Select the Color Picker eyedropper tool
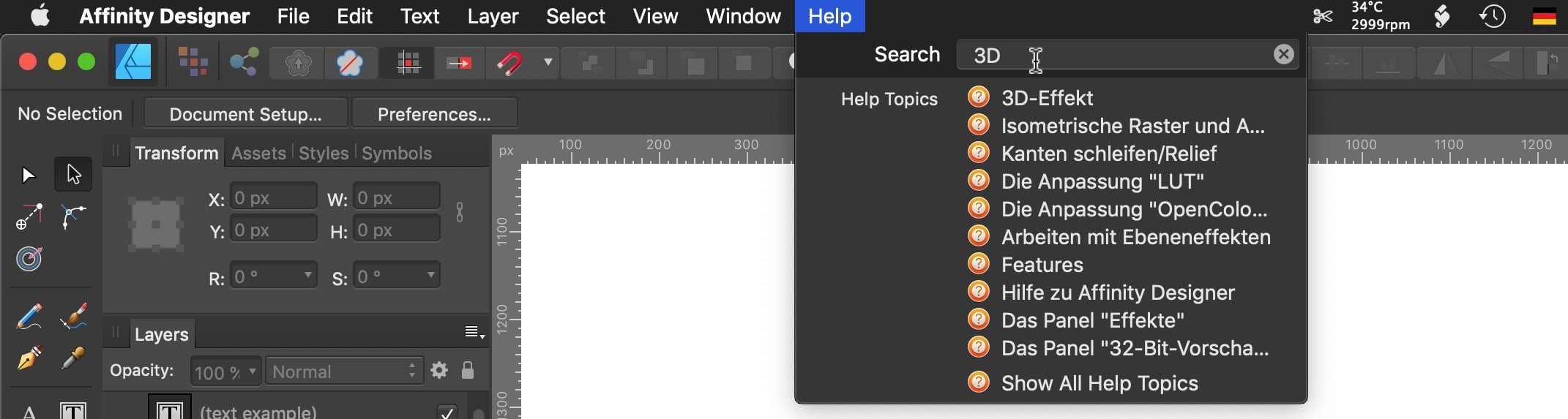The height and width of the screenshot is (419, 1568). tap(73, 358)
